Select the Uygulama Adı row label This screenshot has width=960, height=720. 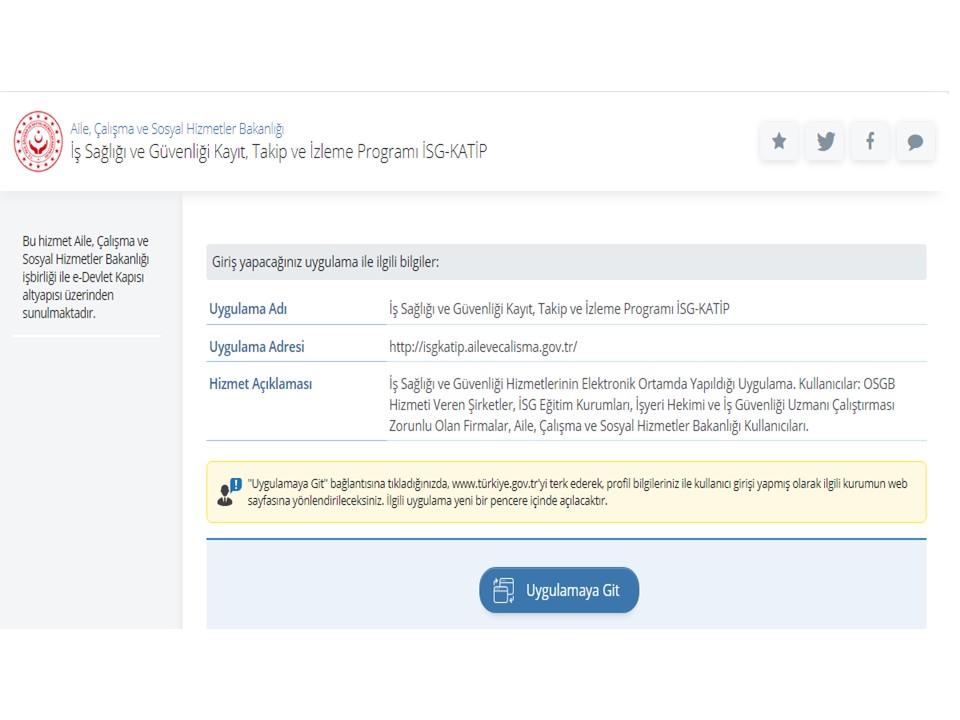248,309
